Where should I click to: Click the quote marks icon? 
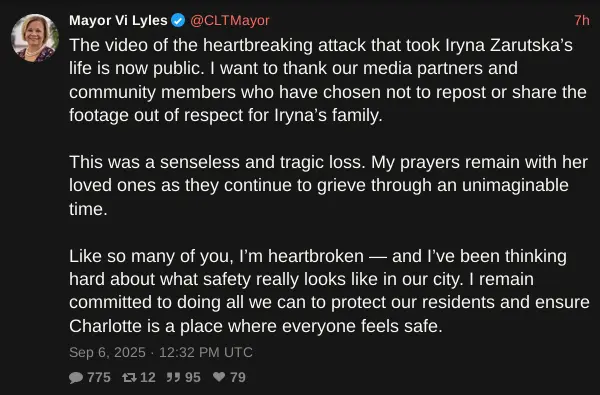pos(174,378)
